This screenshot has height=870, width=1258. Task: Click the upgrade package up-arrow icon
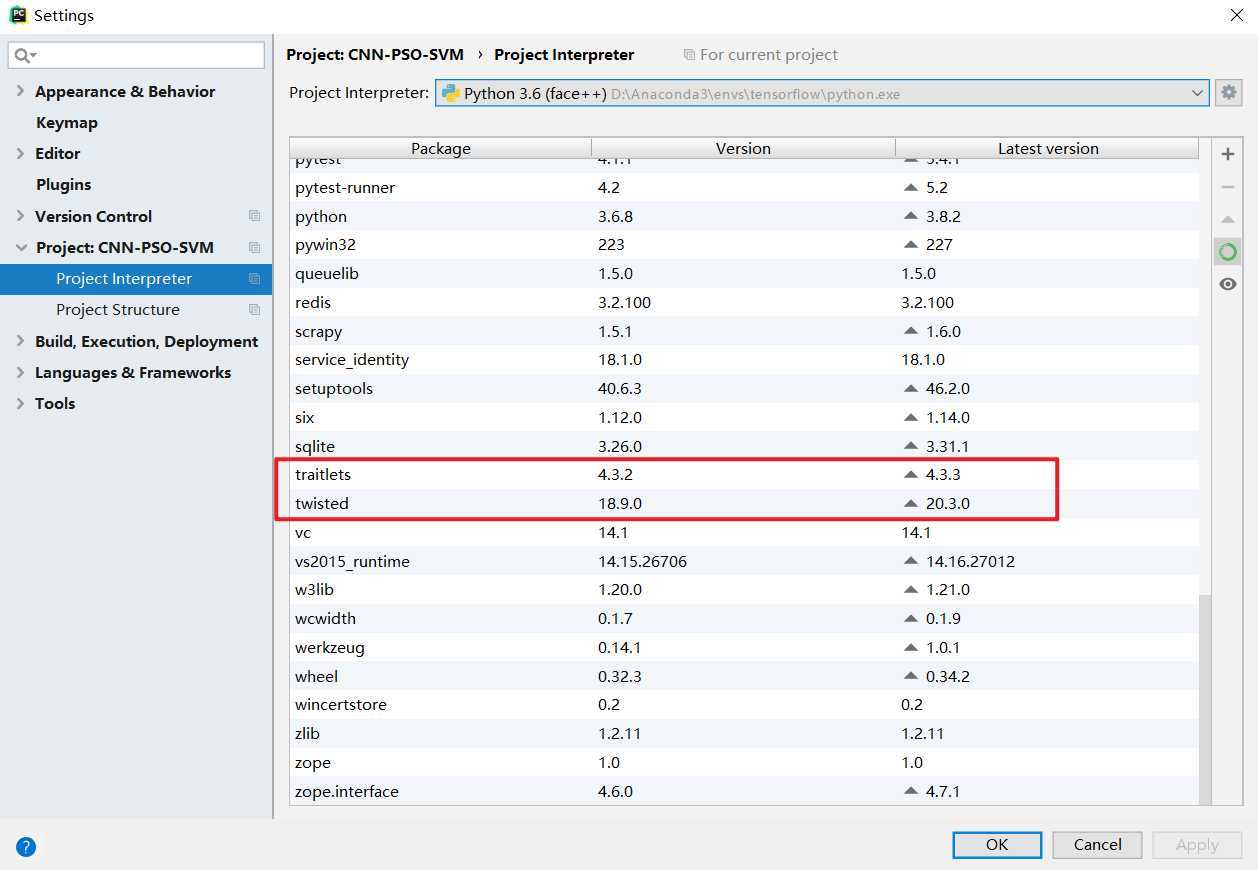pos(1228,220)
